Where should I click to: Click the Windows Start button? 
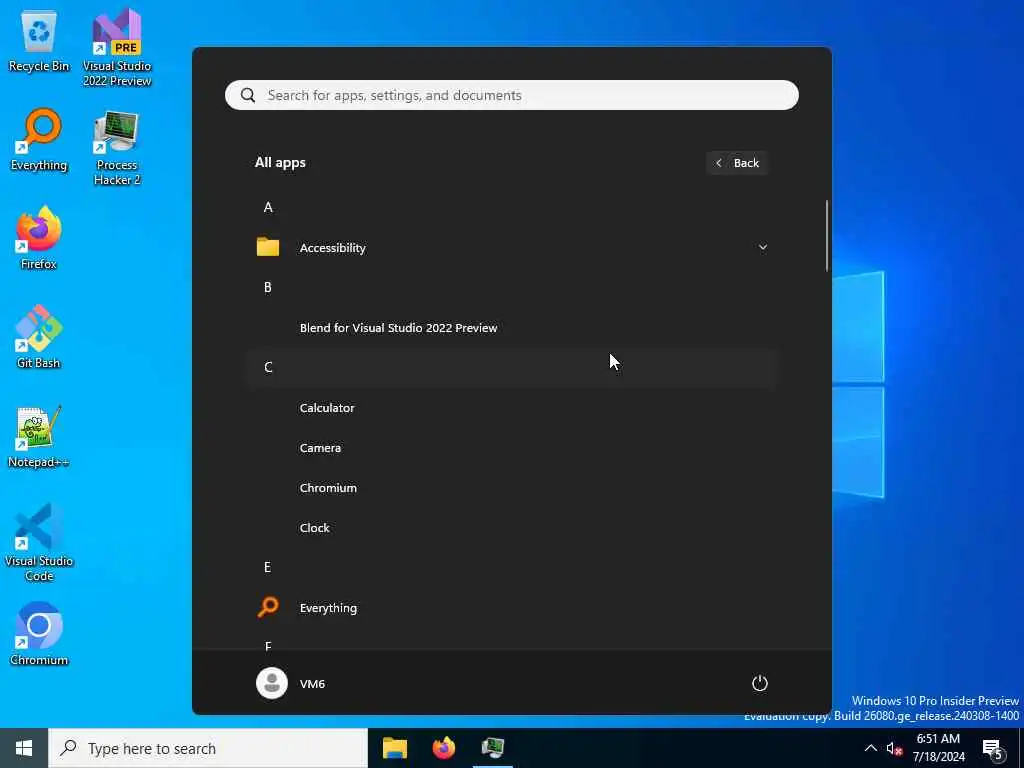[x=24, y=748]
